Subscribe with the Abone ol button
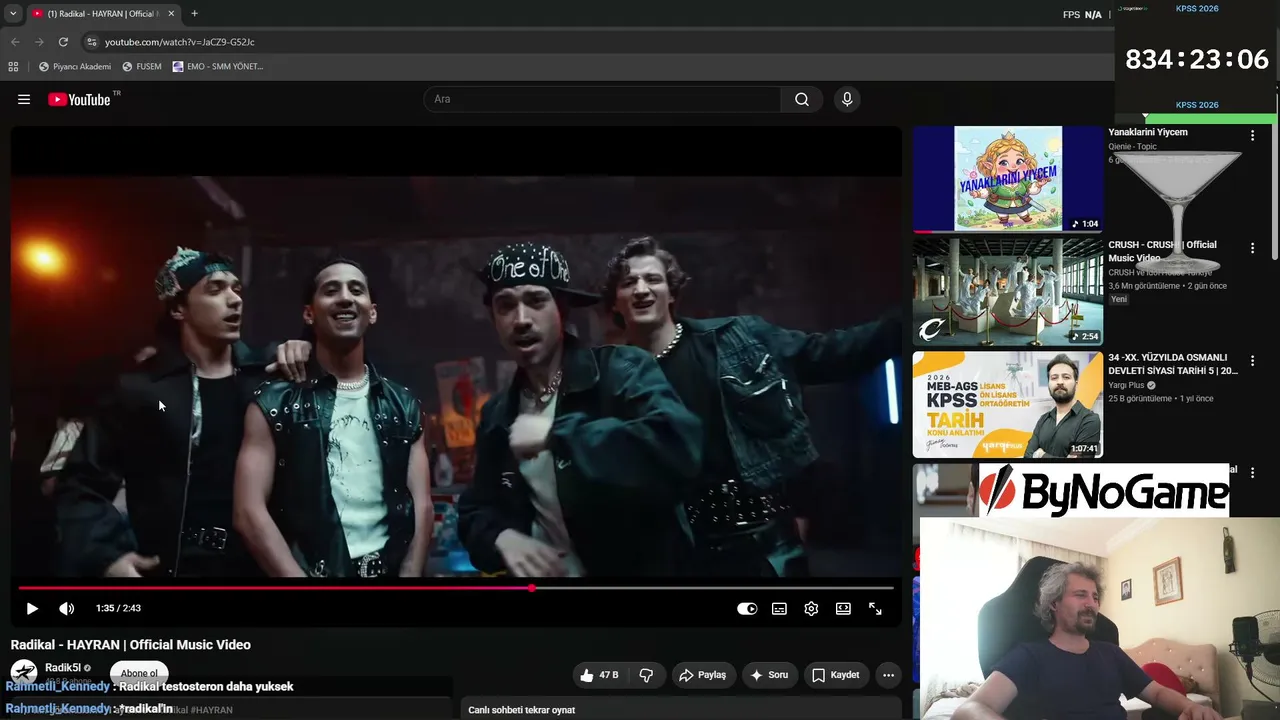The image size is (1280, 720). pos(139,673)
